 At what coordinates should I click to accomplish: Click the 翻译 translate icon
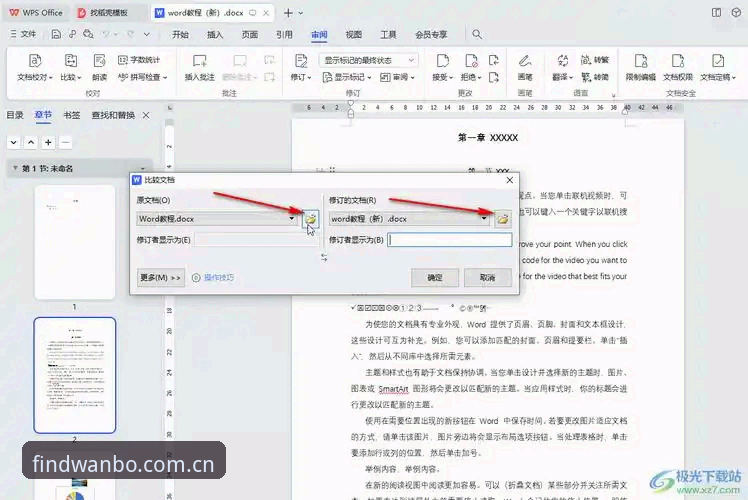(562, 61)
